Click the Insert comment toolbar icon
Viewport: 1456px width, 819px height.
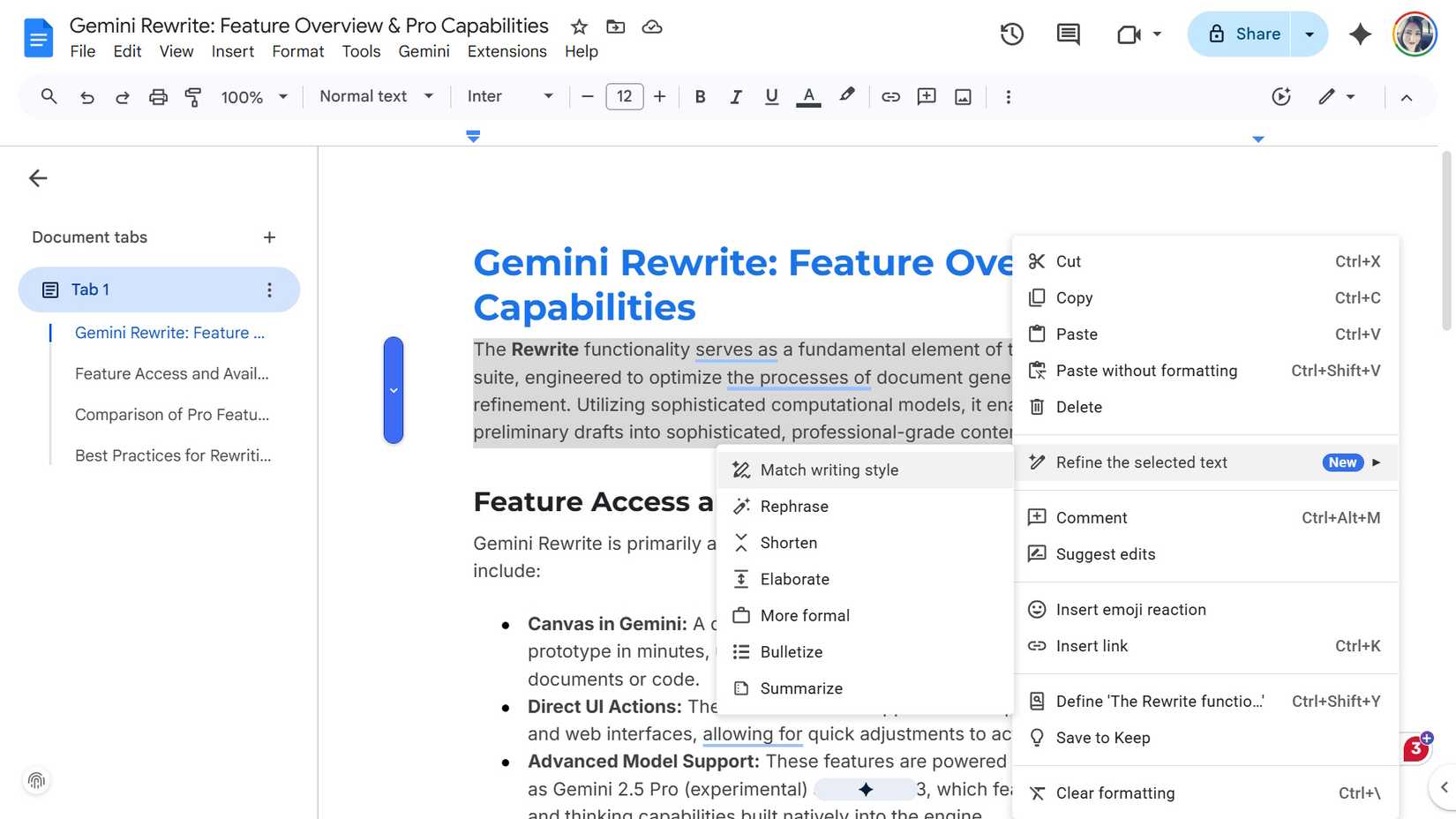(x=926, y=97)
